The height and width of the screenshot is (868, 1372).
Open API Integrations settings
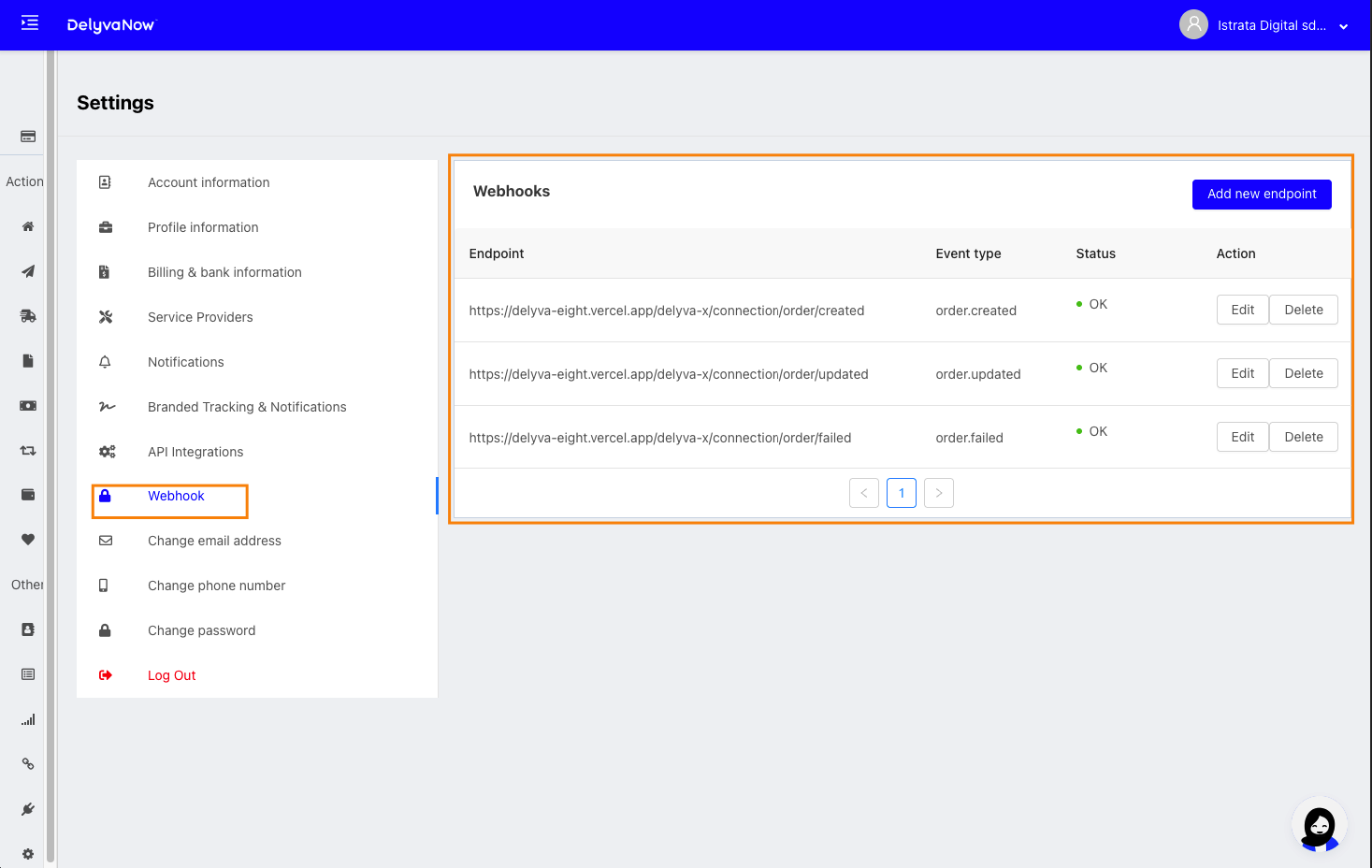(195, 452)
